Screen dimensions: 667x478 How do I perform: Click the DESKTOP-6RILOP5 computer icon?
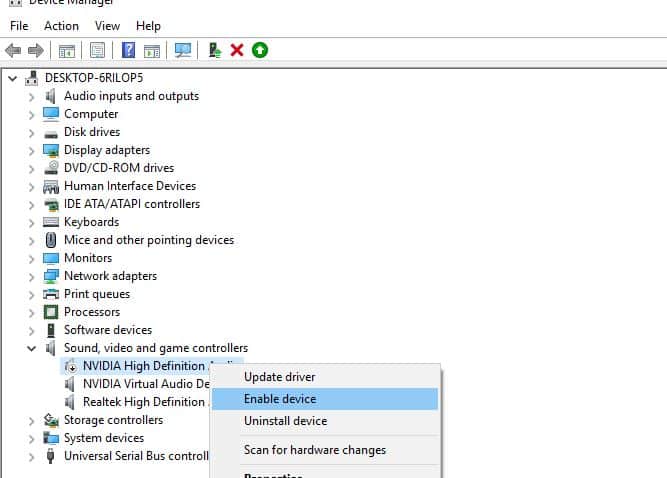31,78
